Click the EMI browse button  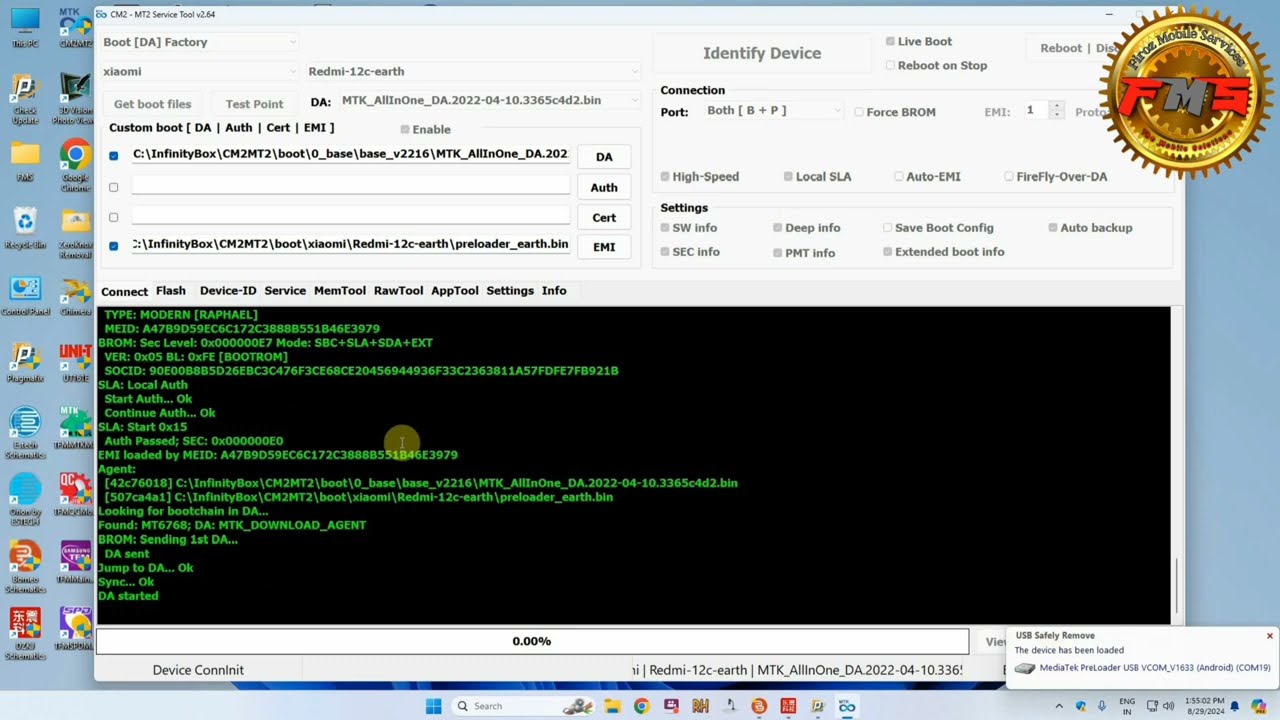tap(604, 247)
